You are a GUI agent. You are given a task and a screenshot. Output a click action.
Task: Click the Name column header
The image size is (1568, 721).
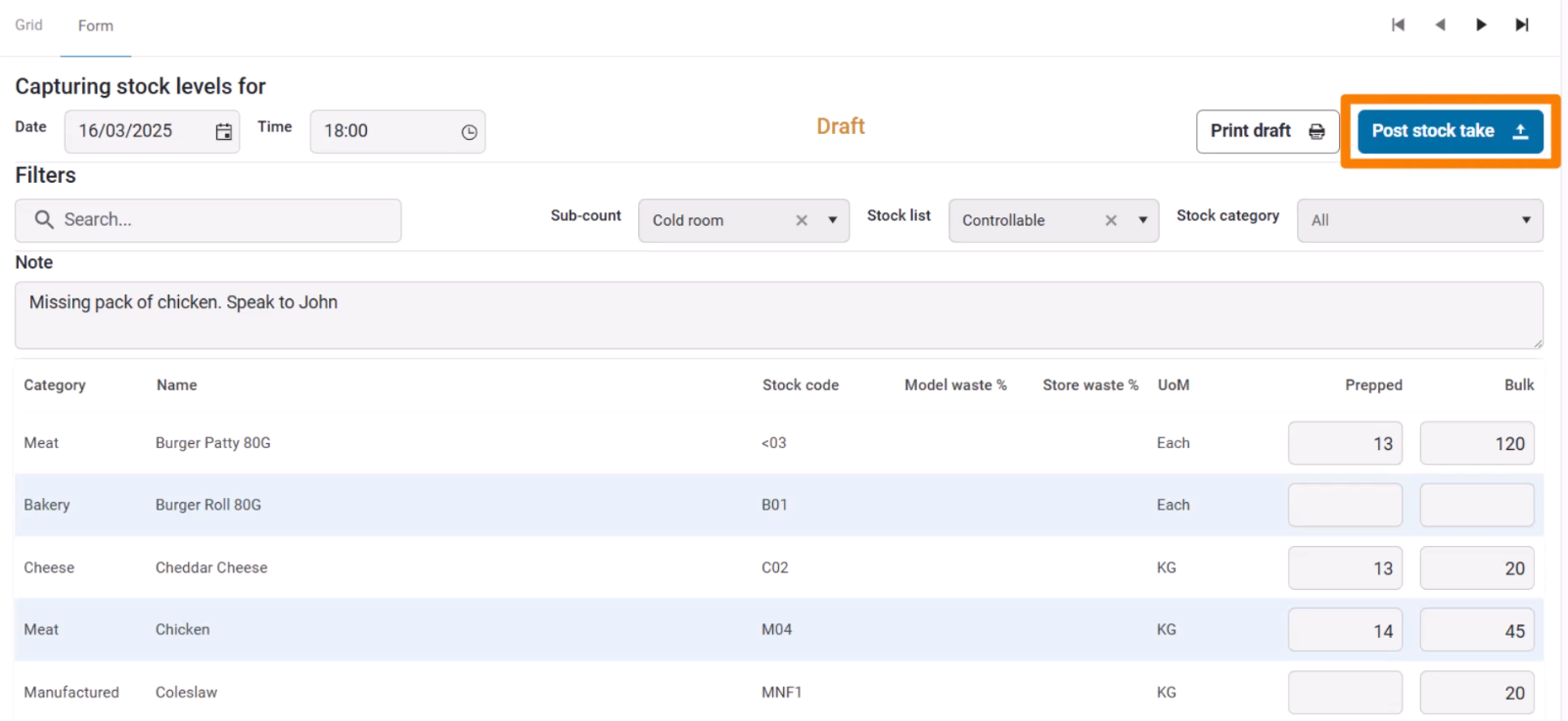pyautogui.click(x=176, y=385)
